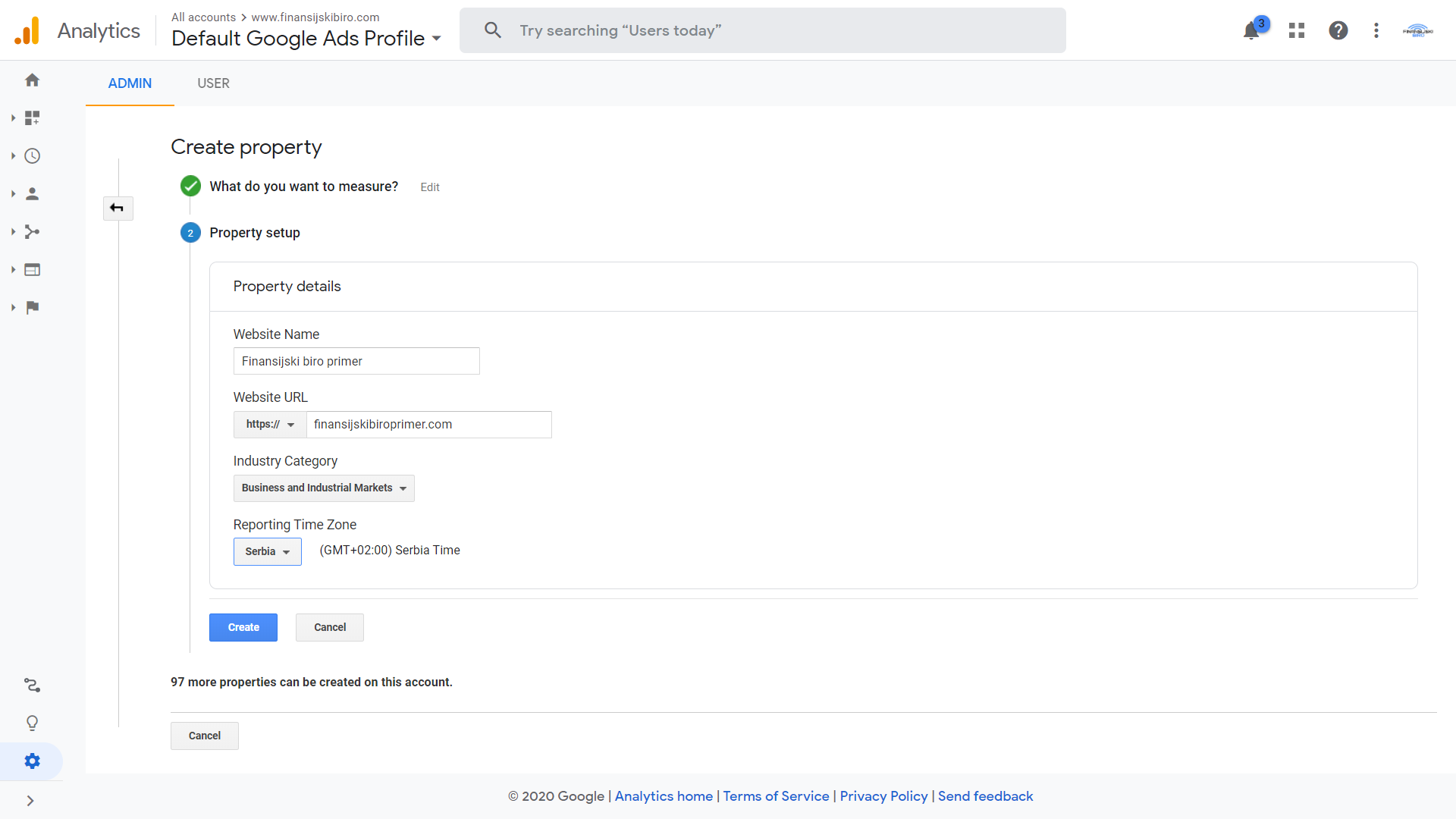This screenshot has height=819, width=1456.
Task: Open the three-dot overflow menu
Action: [x=1376, y=30]
